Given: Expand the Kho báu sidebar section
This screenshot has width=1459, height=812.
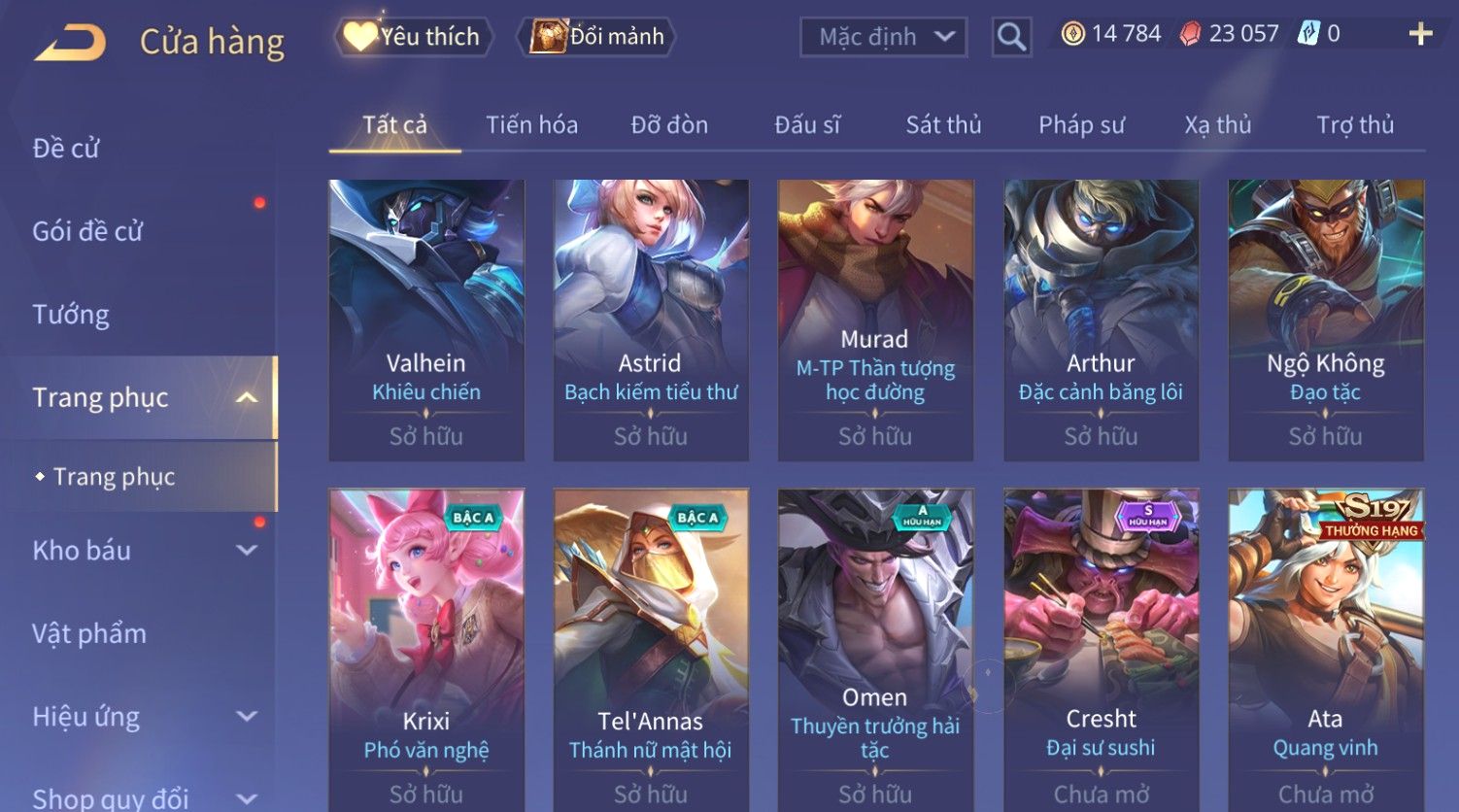Looking at the screenshot, I should [247, 551].
